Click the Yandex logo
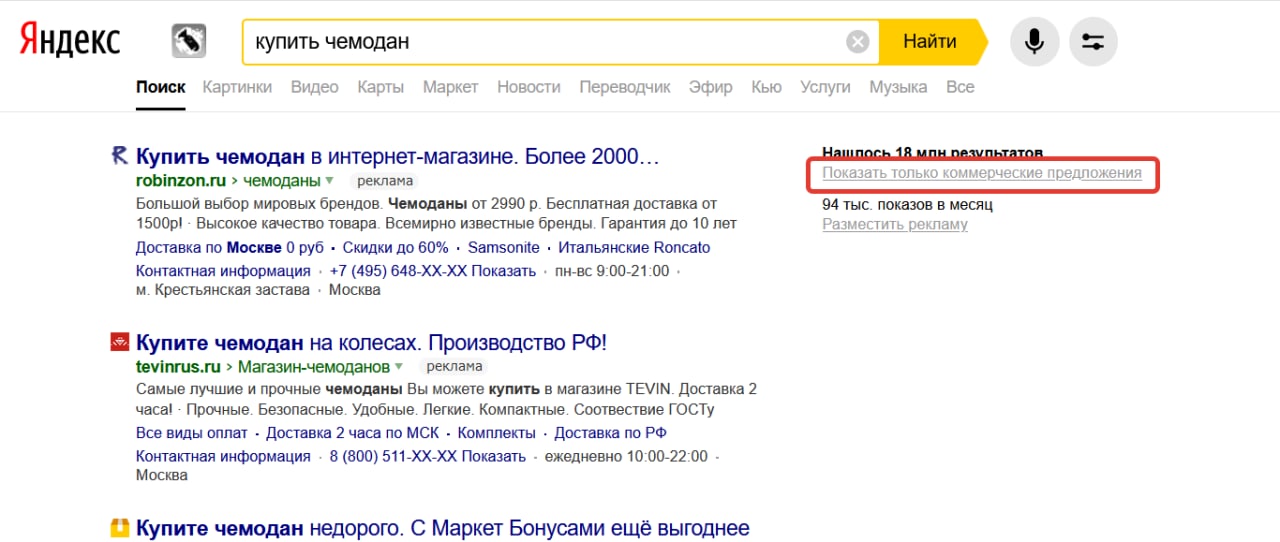The height and width of the screenshot is (542, 1280). pos(70,41)
